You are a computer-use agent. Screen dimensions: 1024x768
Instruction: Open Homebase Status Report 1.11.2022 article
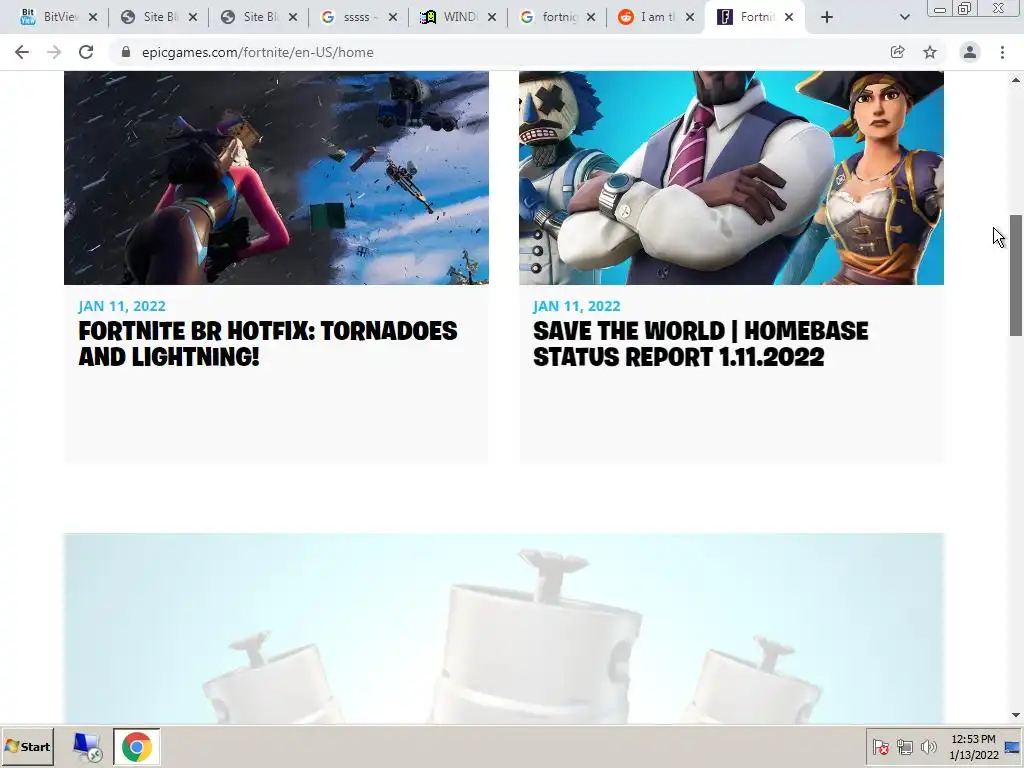700,344
